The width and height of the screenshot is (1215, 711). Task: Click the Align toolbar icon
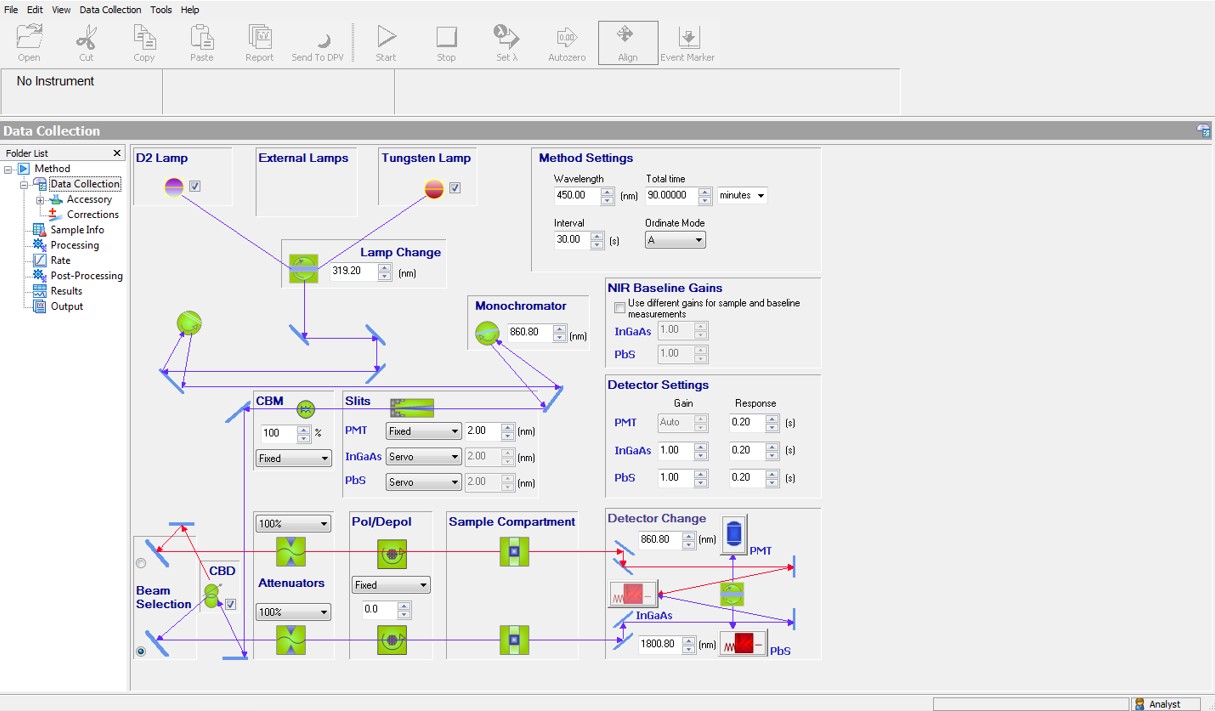(627, 42)
